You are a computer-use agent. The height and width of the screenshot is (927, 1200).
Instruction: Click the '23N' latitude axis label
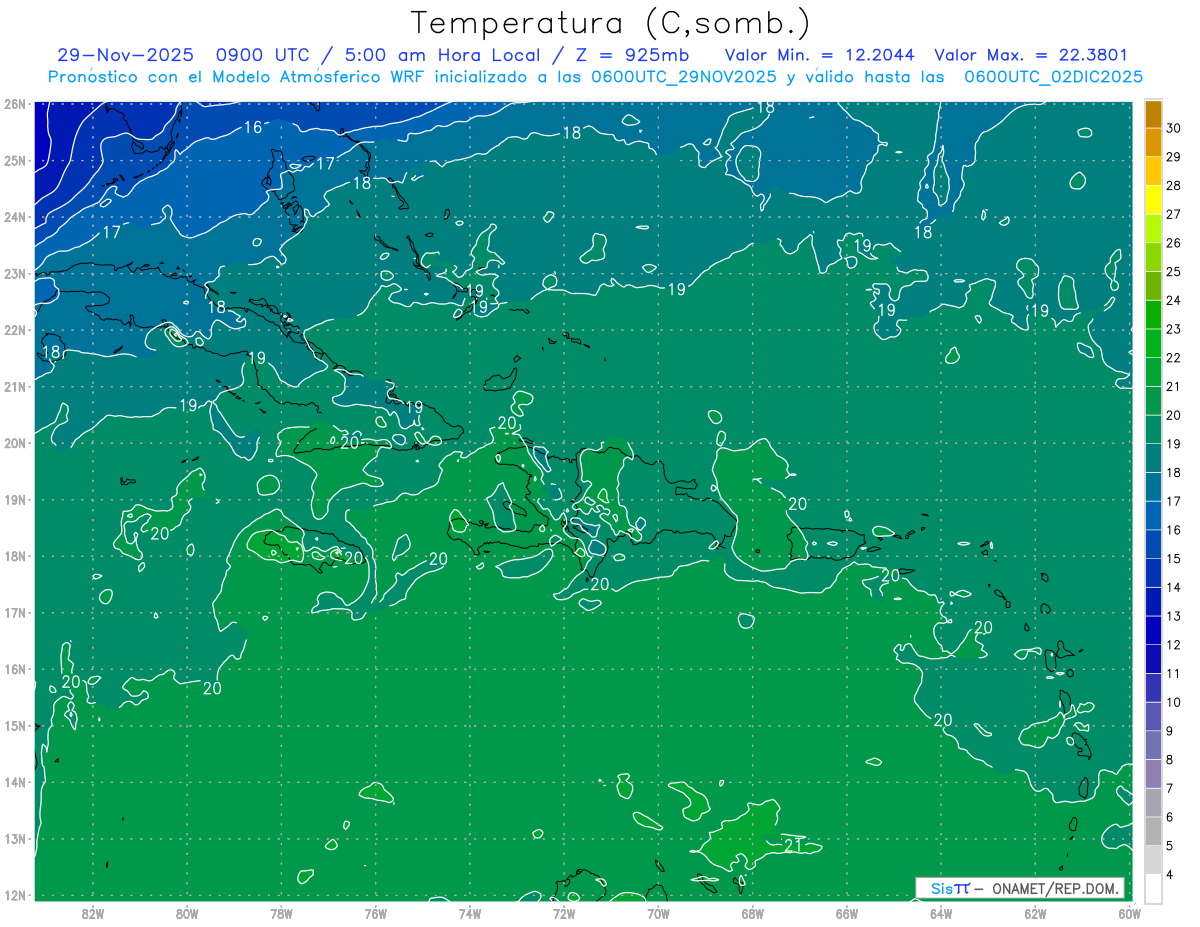14,273
